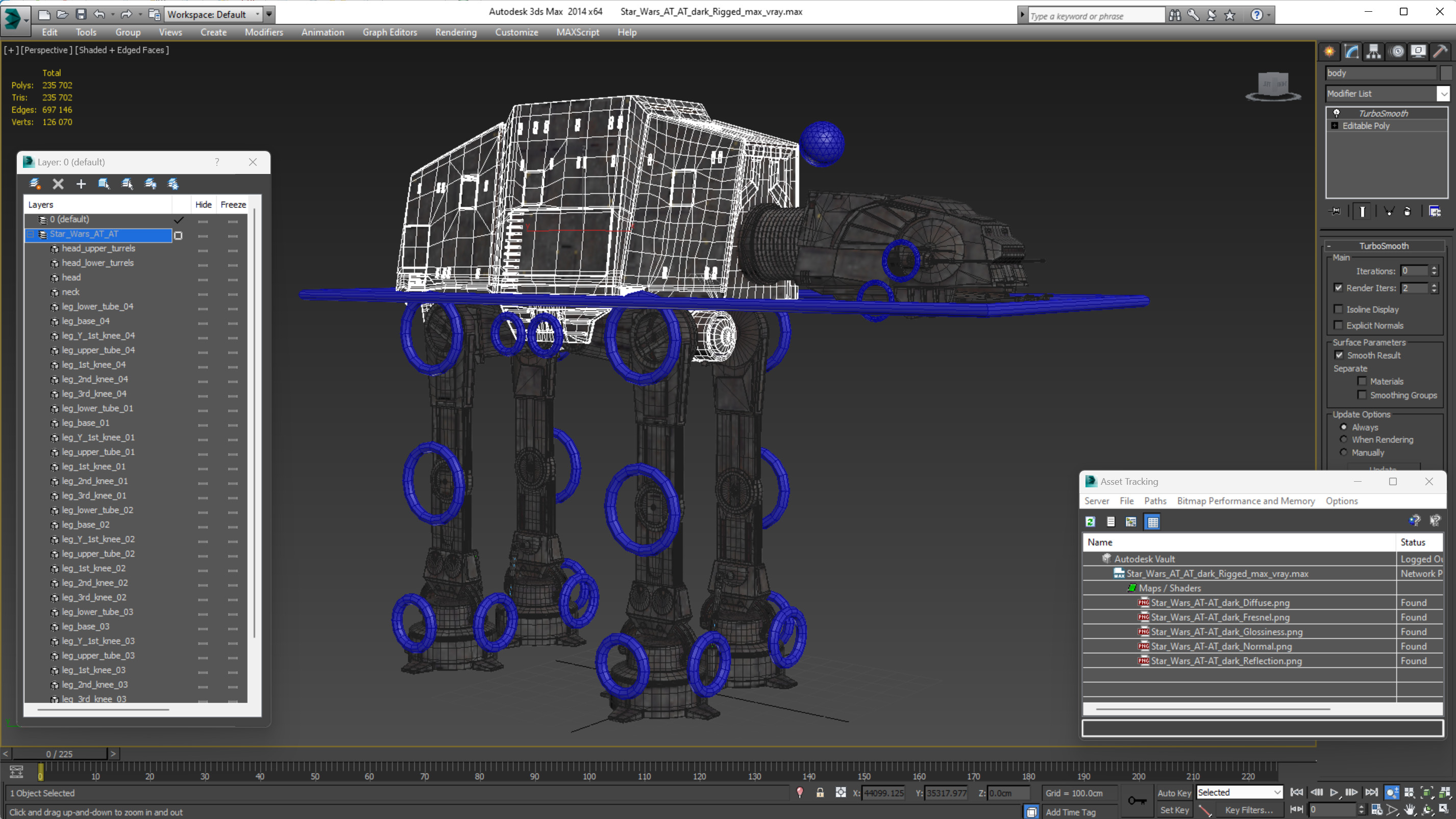This screenshot has width=1456, height=819.
Task: Click the Shaded + Edged Faces viewport label
Action: (x=122, y=49)
